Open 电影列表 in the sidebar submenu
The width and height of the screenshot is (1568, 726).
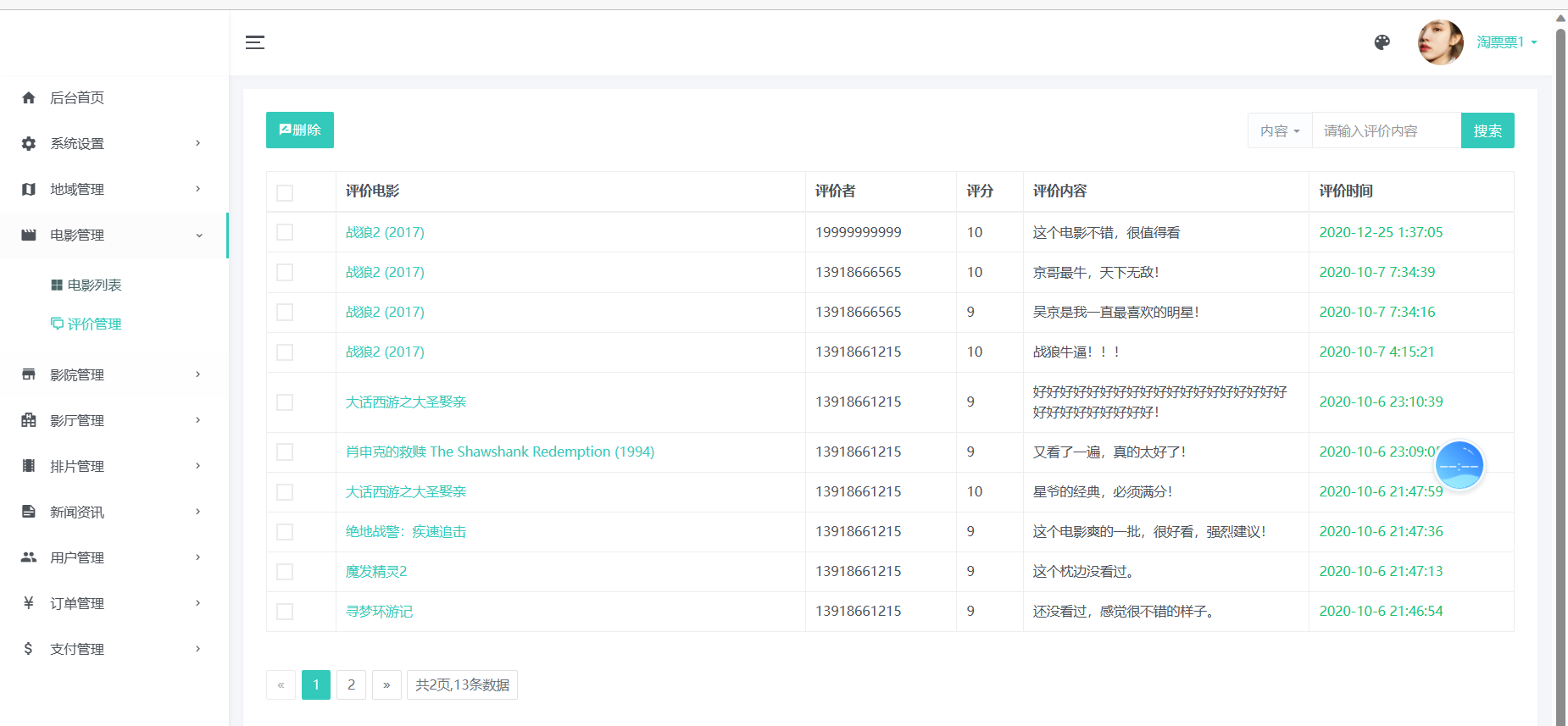click(x=94, y=285)
